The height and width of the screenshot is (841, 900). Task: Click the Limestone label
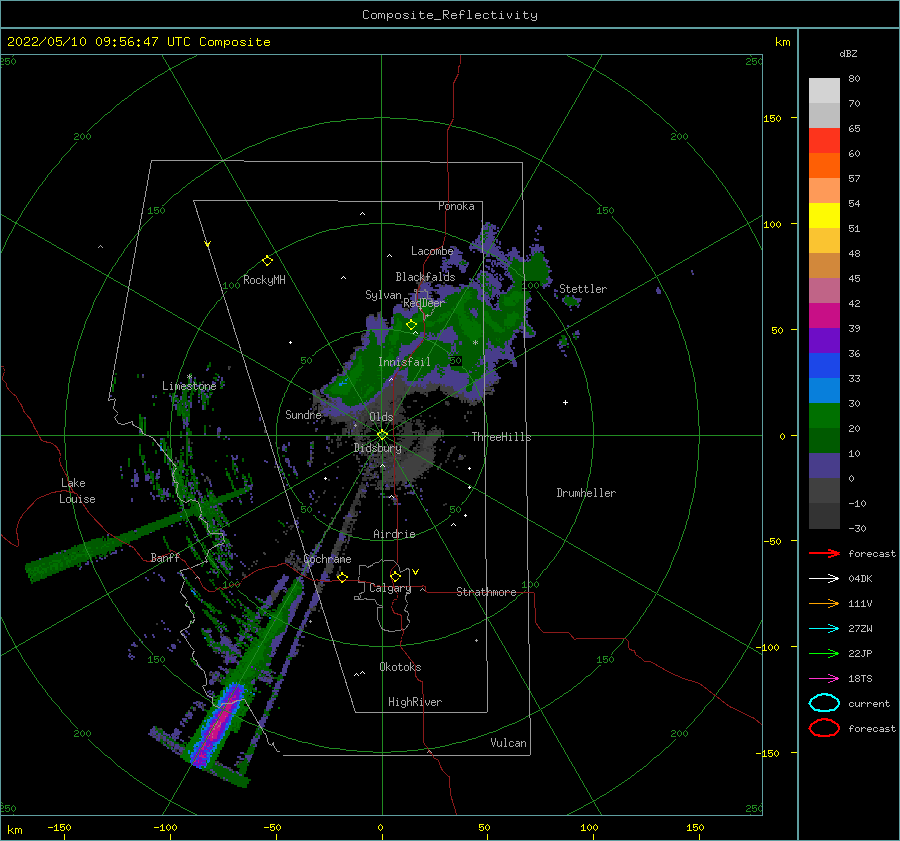(189, 386)
